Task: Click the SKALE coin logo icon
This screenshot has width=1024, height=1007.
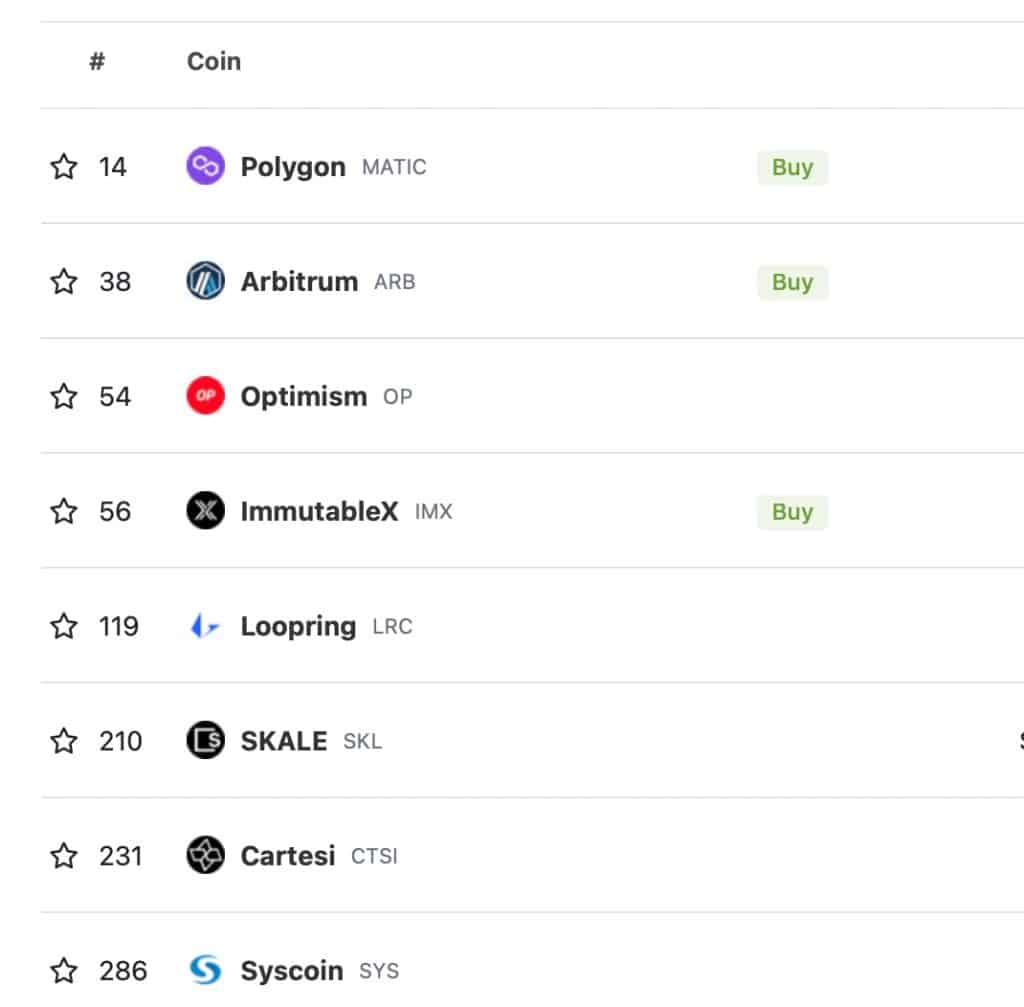Action: (205, 741)
